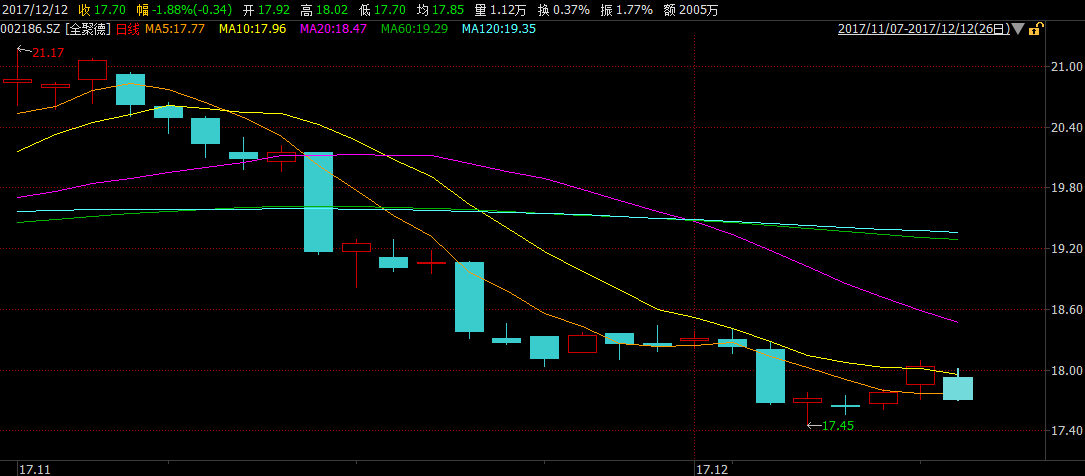Click the cyan MA120:19.35 indicator label
This screenshot has height=476, width=1085.
[499, 29]
